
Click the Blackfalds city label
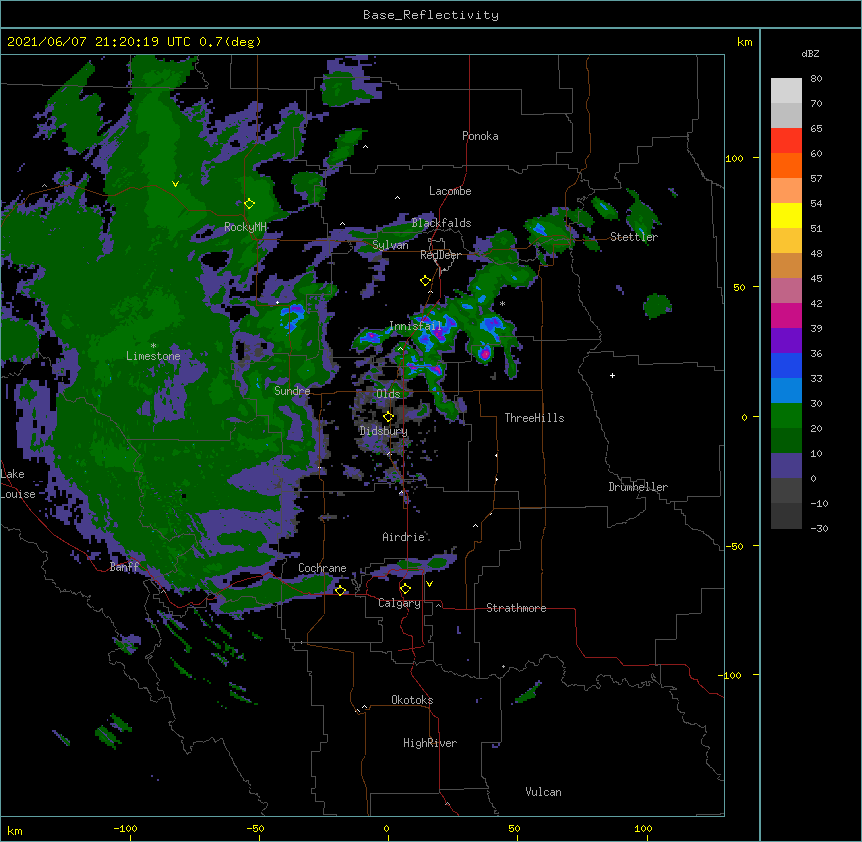[441, 223]
